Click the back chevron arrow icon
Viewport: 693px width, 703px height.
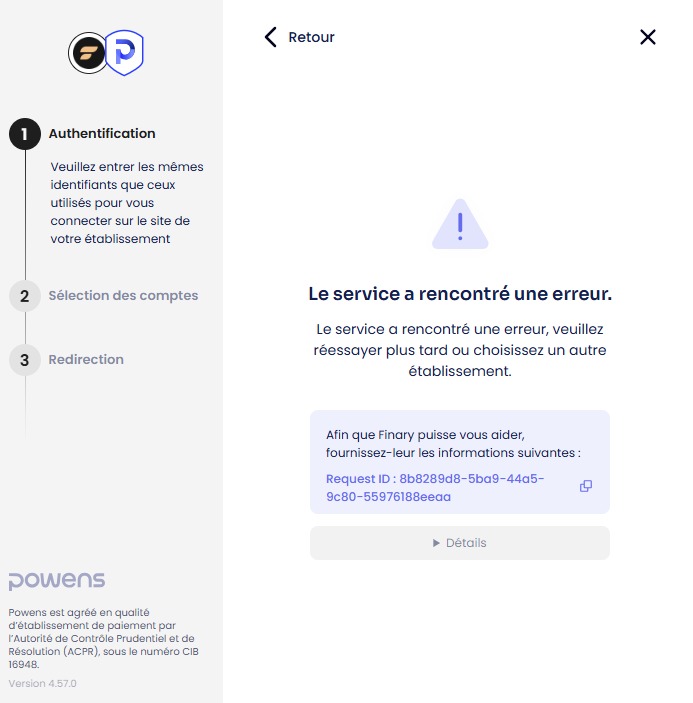point(270,37)
